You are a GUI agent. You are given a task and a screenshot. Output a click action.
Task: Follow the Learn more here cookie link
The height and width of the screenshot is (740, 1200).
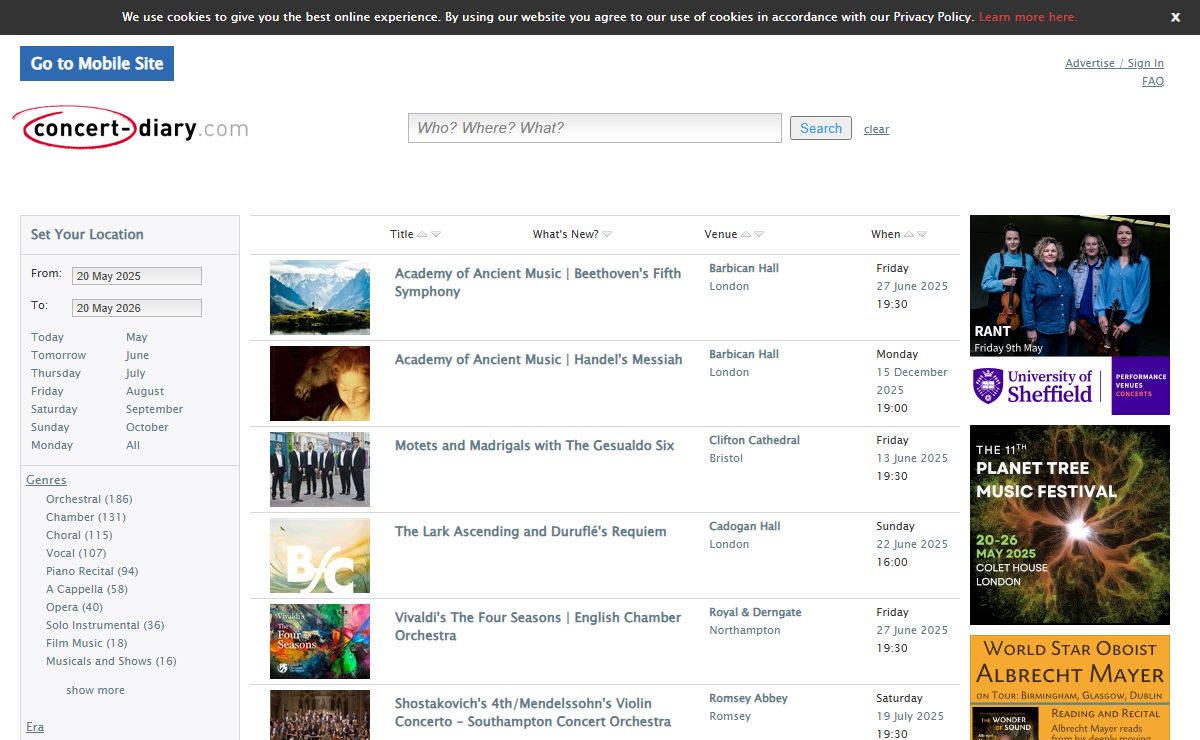click(1028, 17)
